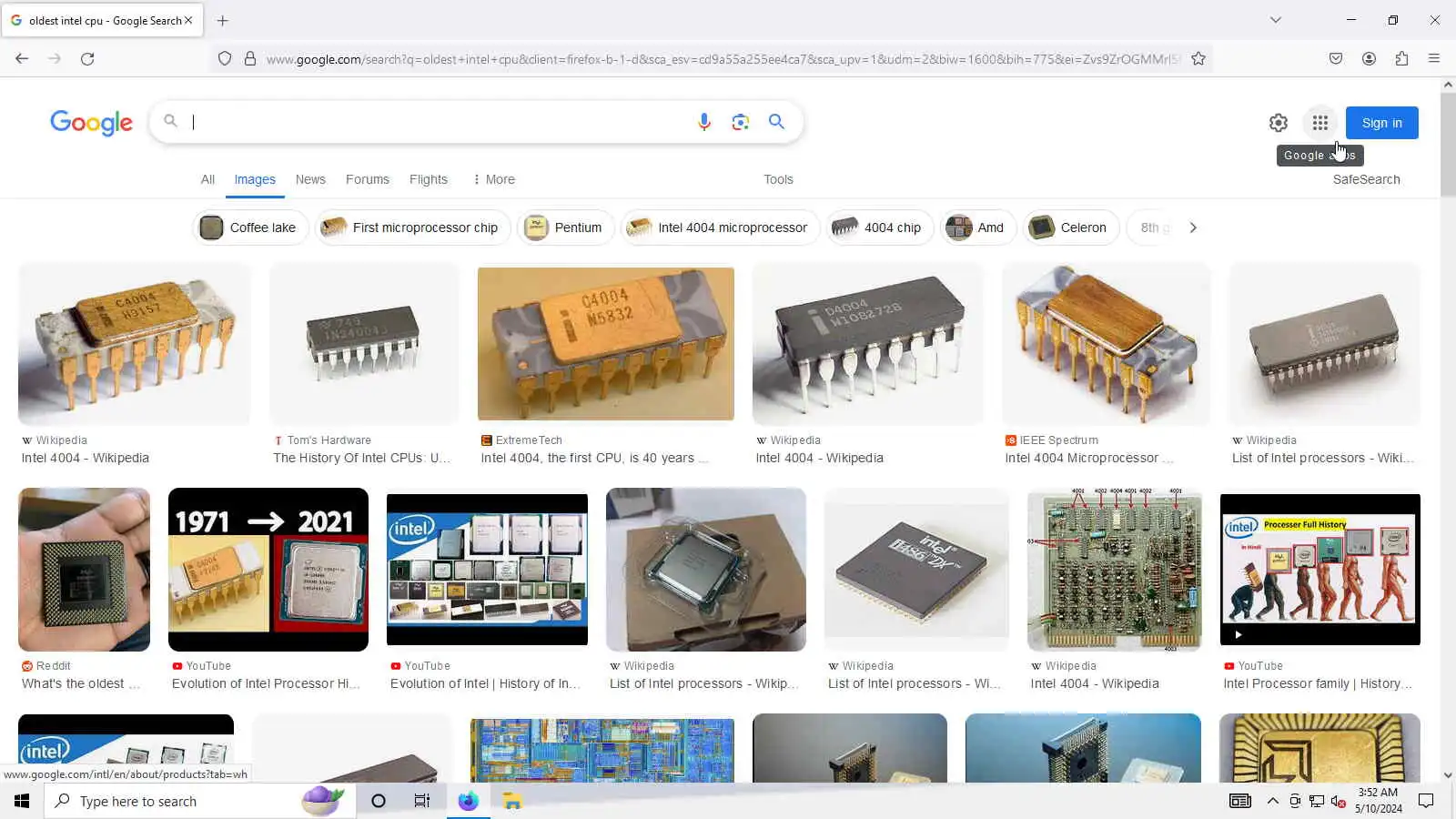The height and width of the screenshot is (819, 1456).
Task: Show hidden system tray icons
Action: (x=1272, y=801)
